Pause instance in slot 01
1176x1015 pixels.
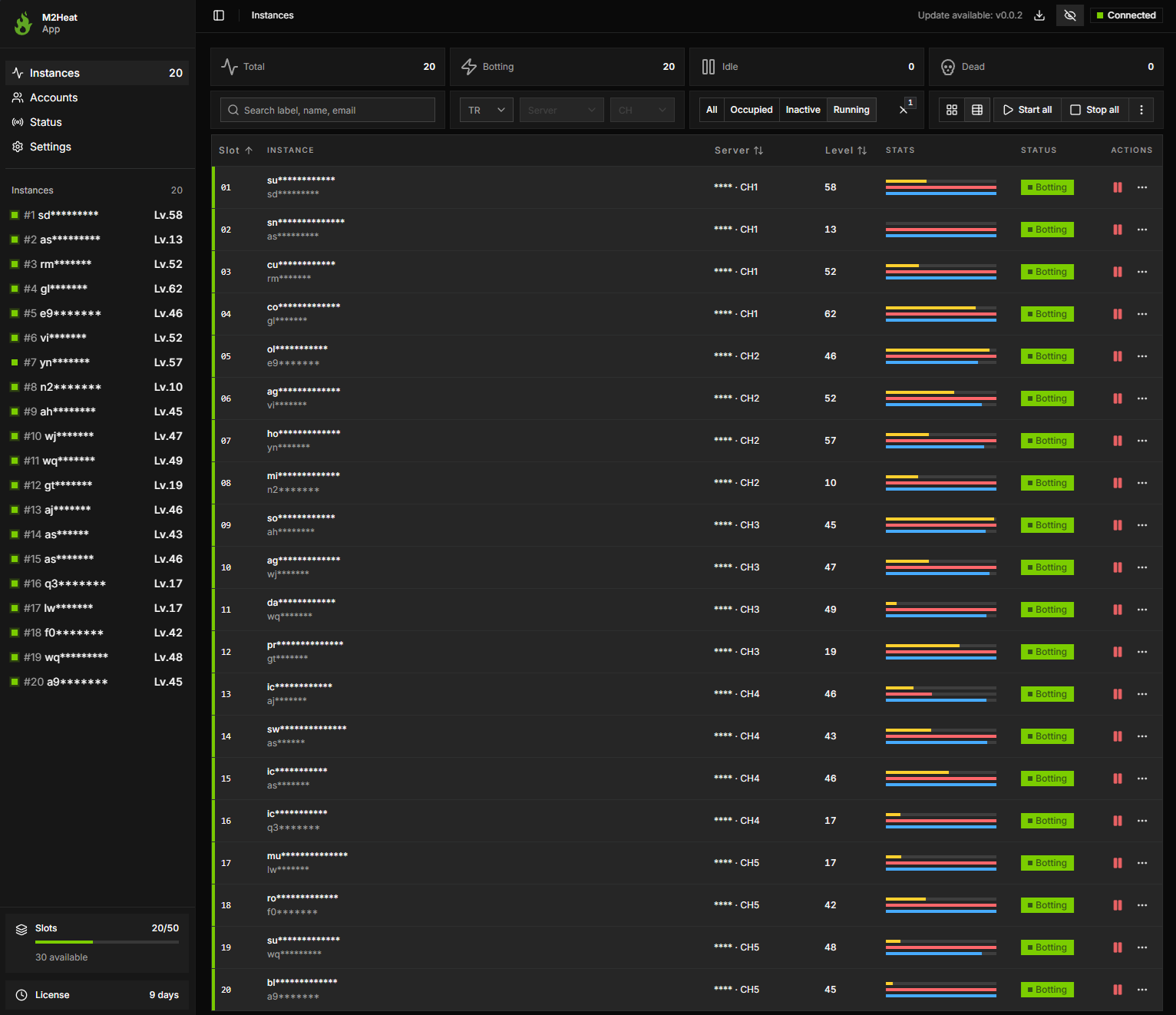(x=1118, y=187)
